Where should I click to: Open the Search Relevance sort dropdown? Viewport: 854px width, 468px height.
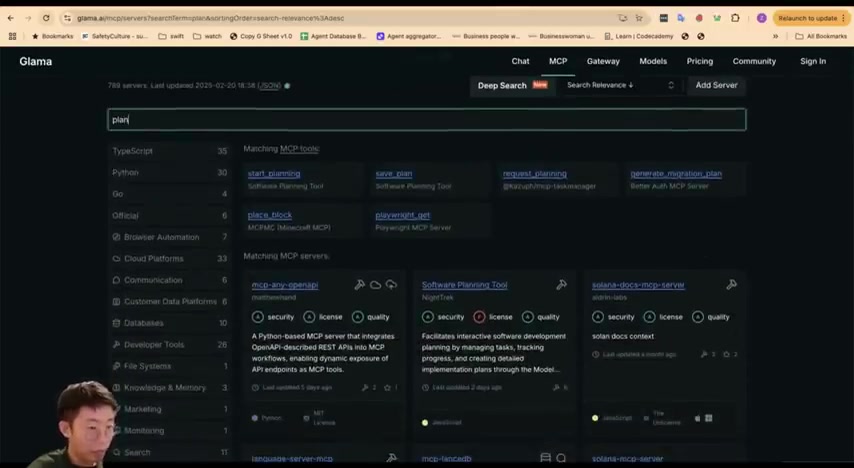click(x=621, y=85)
